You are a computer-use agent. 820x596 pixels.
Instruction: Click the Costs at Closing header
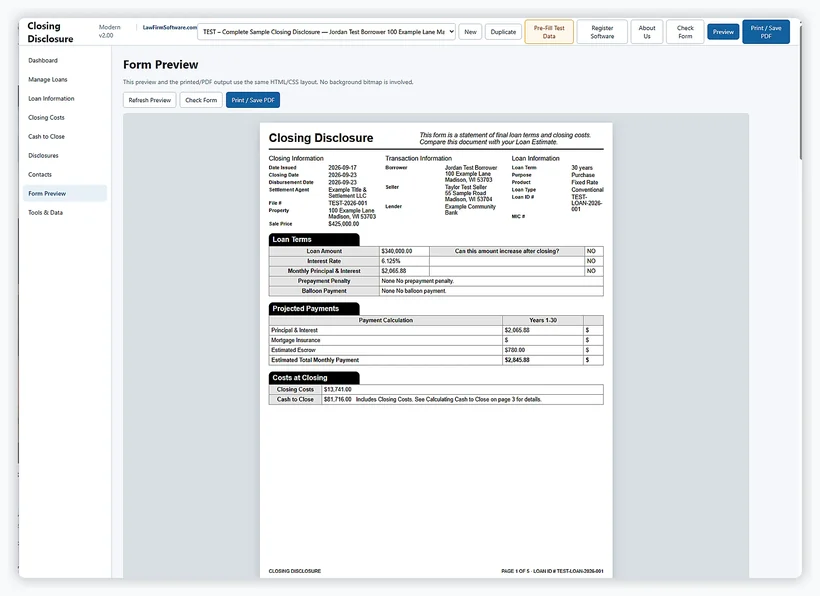pyautogui.click(x=314, y=377)
